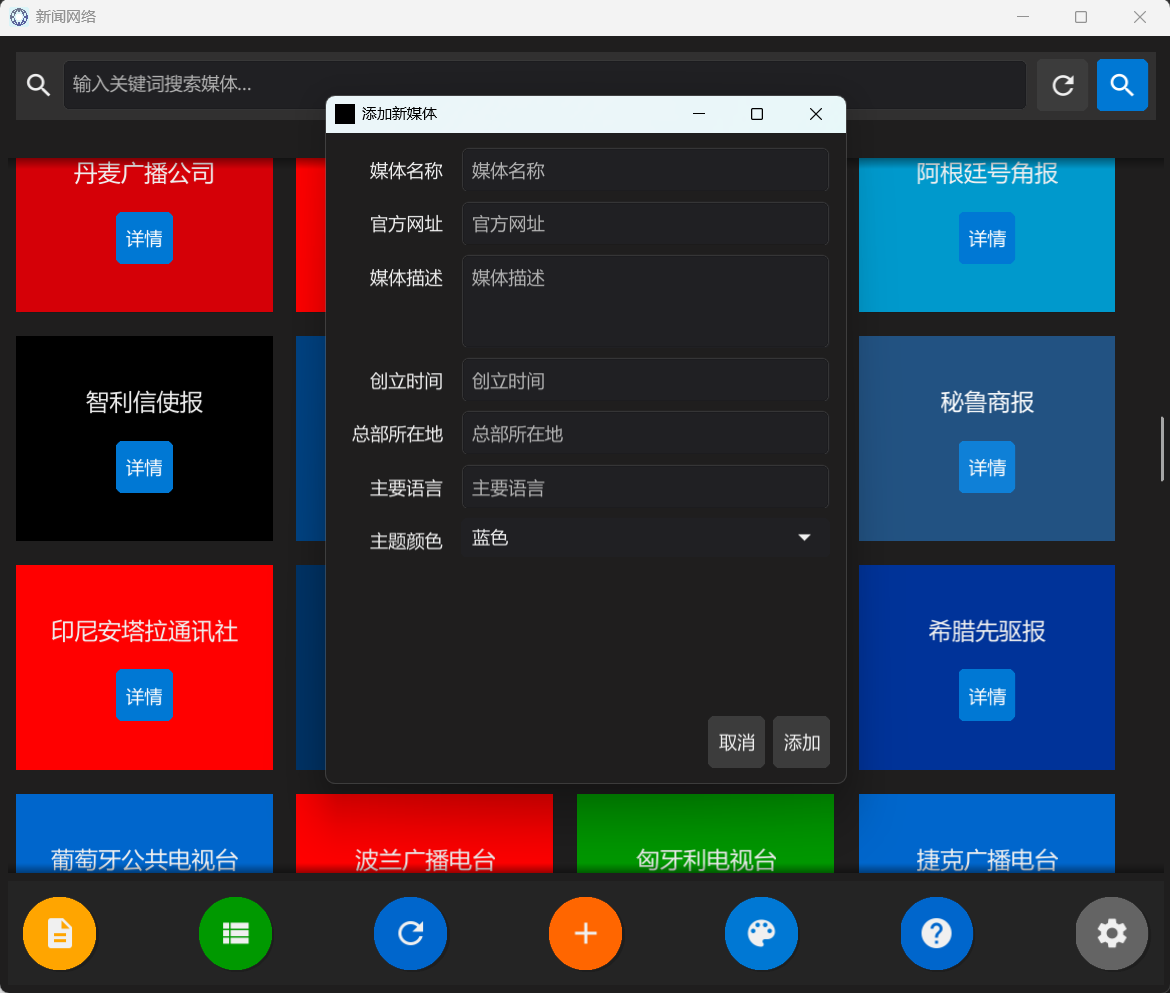The height and width of the screenshot is (993, 1170).
Task: Open the yellow document button in bottom bar
Action: (x=60, y=933)
